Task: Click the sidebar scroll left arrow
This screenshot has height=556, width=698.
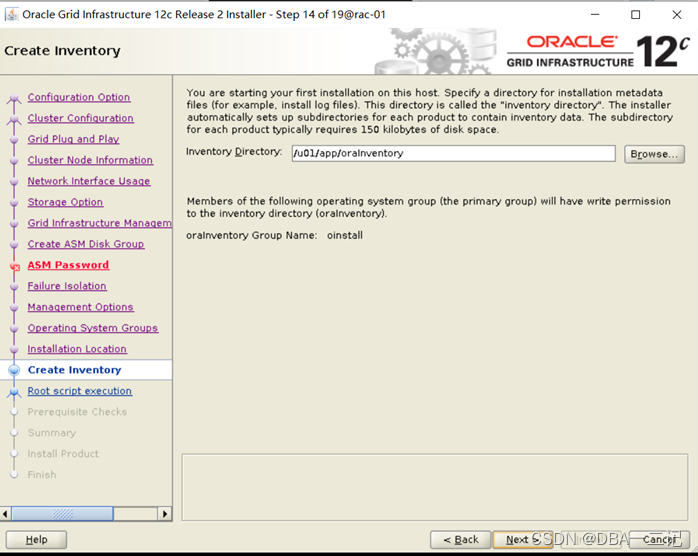Action: [x=5, y=514]
